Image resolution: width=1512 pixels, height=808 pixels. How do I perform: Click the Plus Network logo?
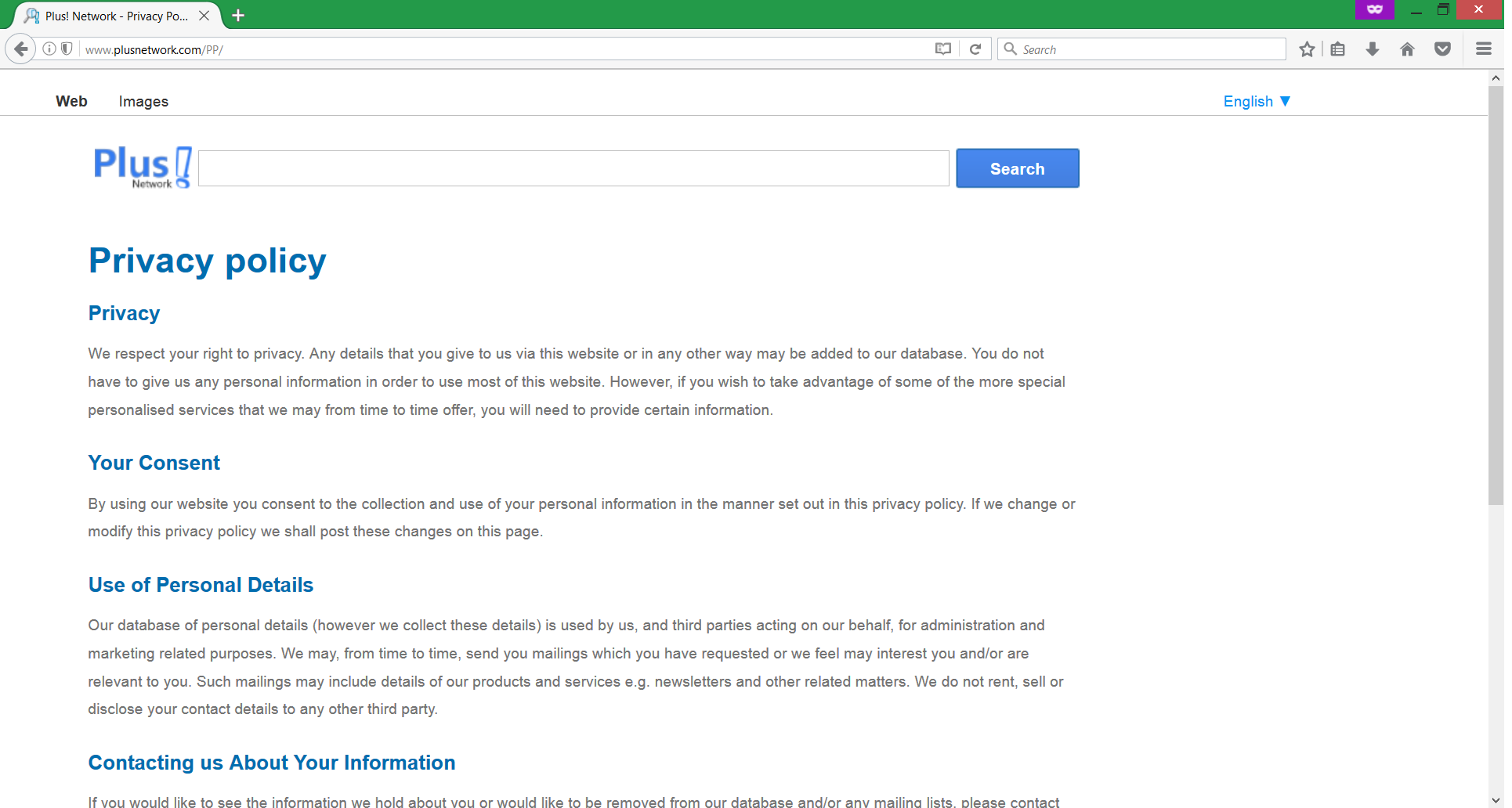142,168
